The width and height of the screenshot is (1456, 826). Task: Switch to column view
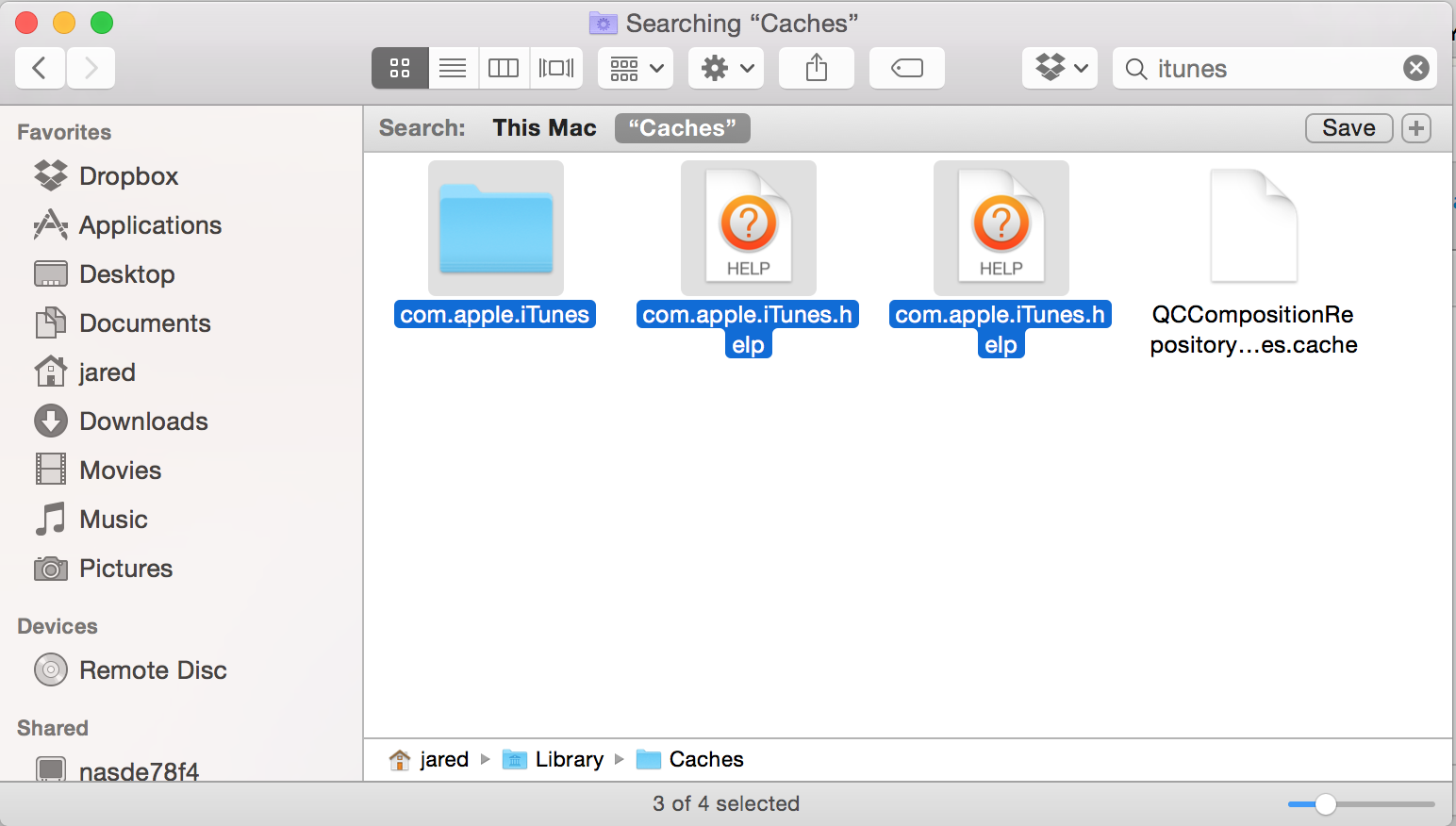pyautogui.click(x=504, y=68)
